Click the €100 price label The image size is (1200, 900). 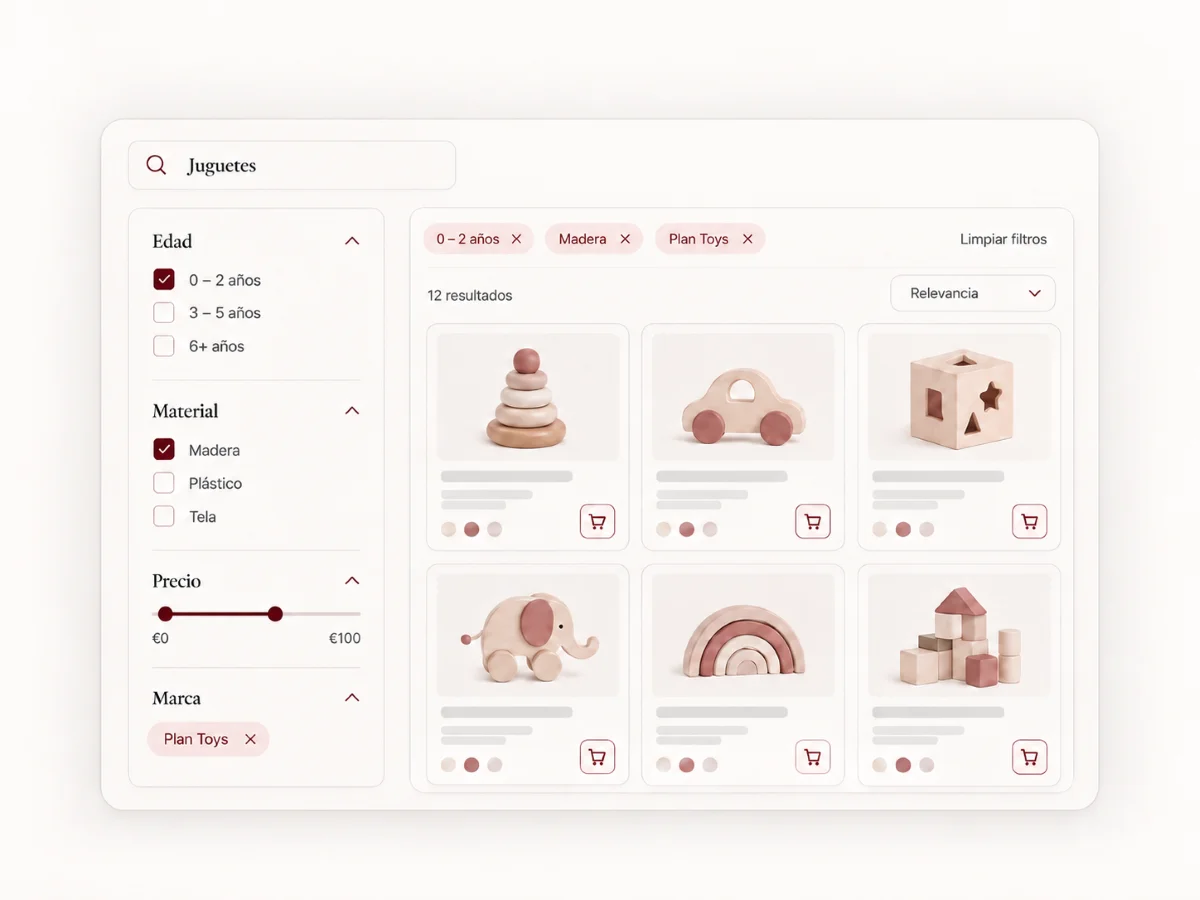345,638
